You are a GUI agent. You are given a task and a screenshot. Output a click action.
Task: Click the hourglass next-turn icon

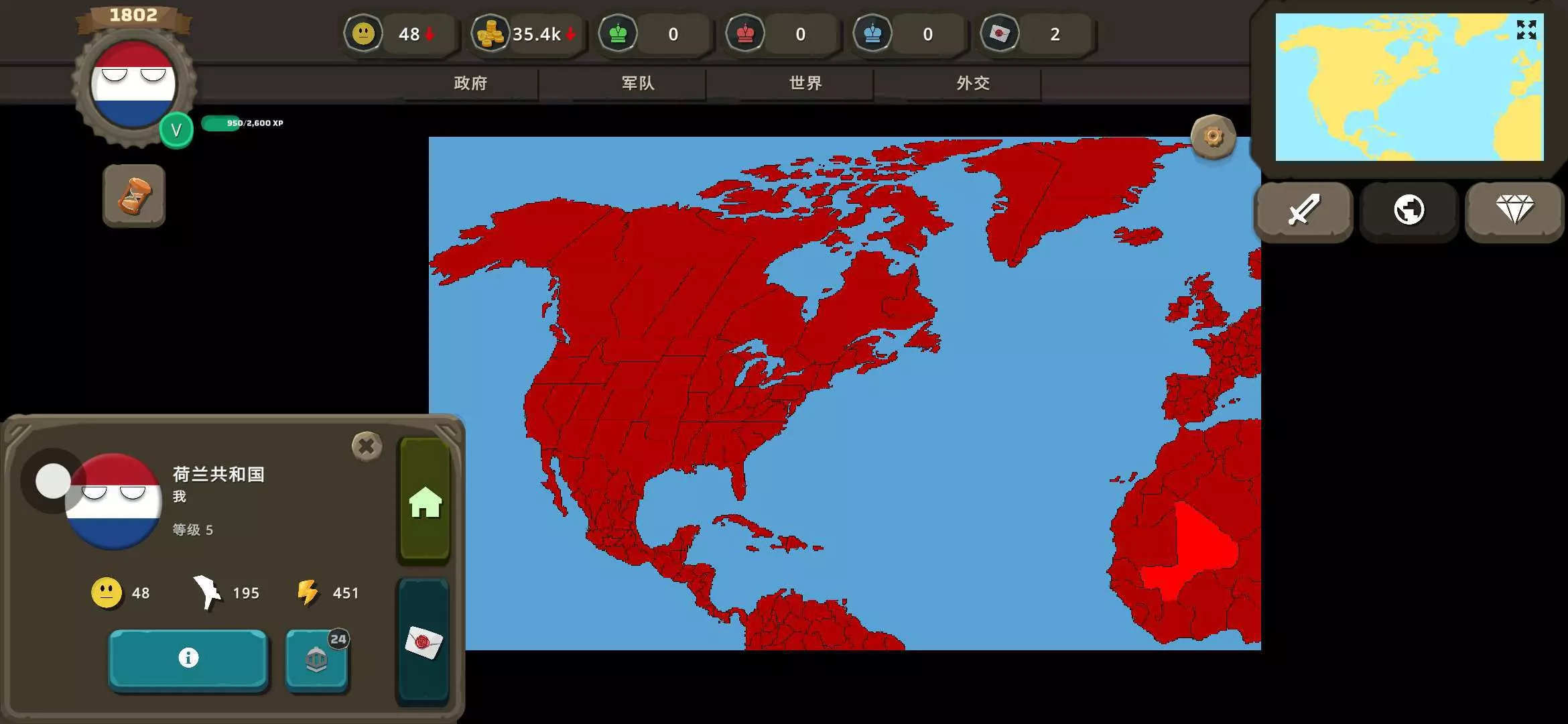134,196
